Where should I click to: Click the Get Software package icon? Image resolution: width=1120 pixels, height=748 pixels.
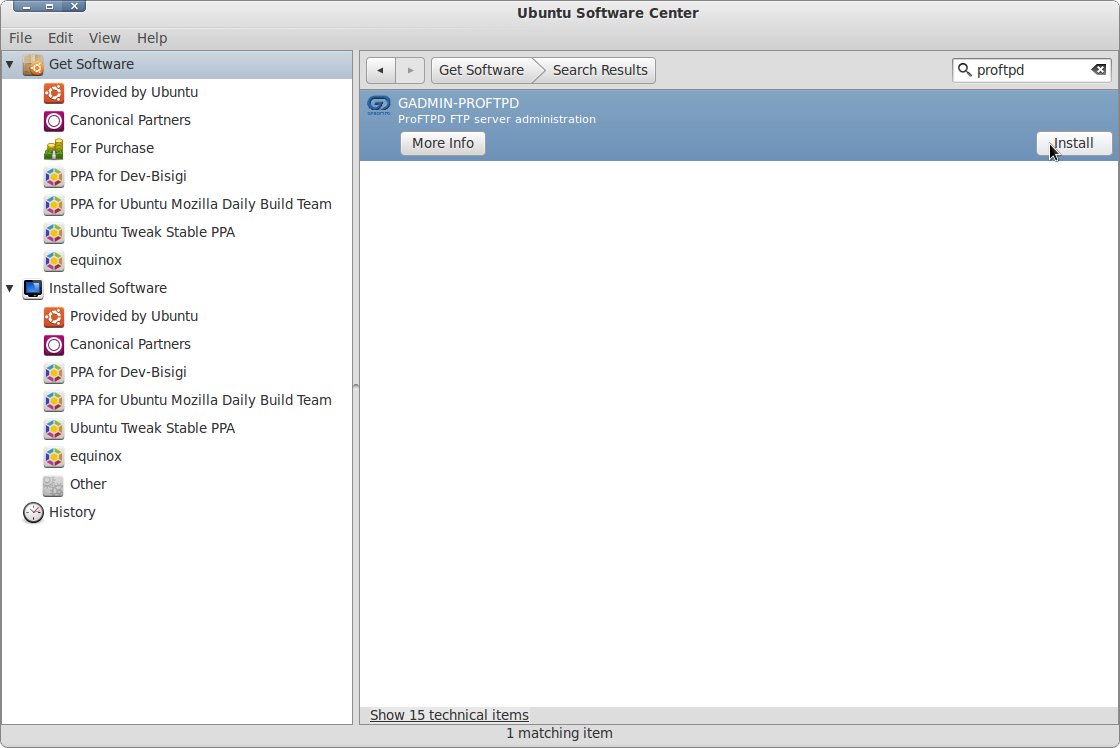pyautogui.click(x=33, y=64)
